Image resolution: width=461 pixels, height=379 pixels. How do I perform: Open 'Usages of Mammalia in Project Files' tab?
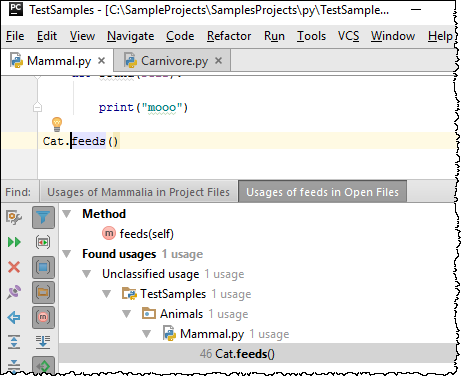pos(139,192)
